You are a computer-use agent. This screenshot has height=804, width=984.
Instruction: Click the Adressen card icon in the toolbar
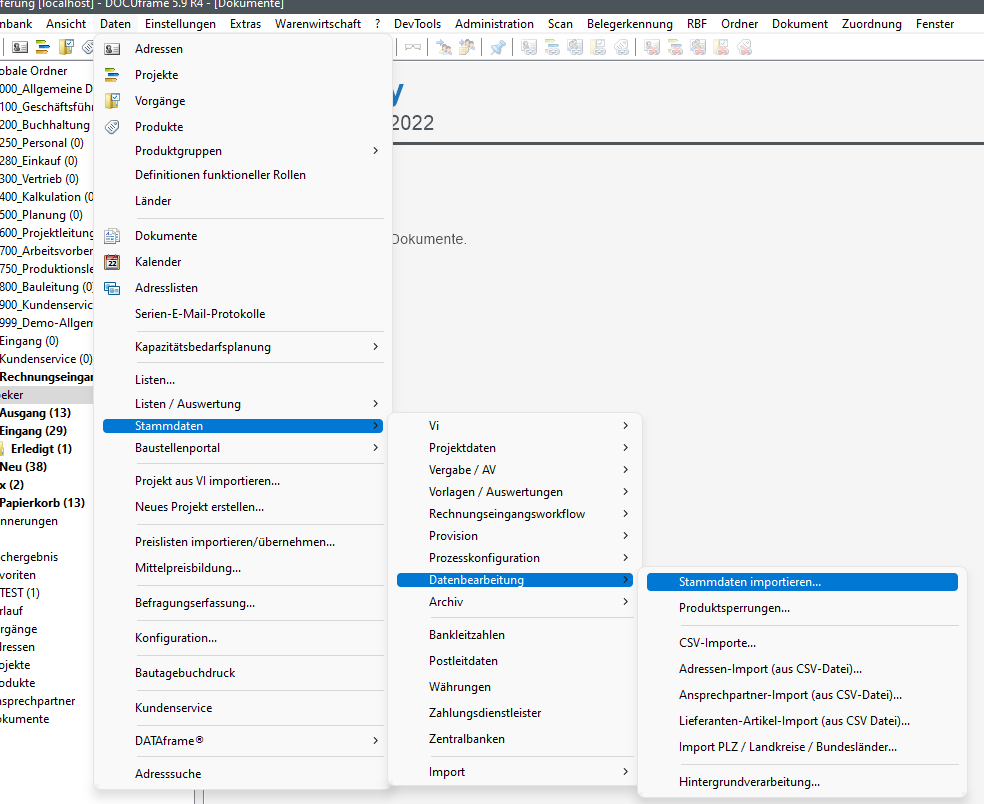pyautogui.click(x=20, y=47)
